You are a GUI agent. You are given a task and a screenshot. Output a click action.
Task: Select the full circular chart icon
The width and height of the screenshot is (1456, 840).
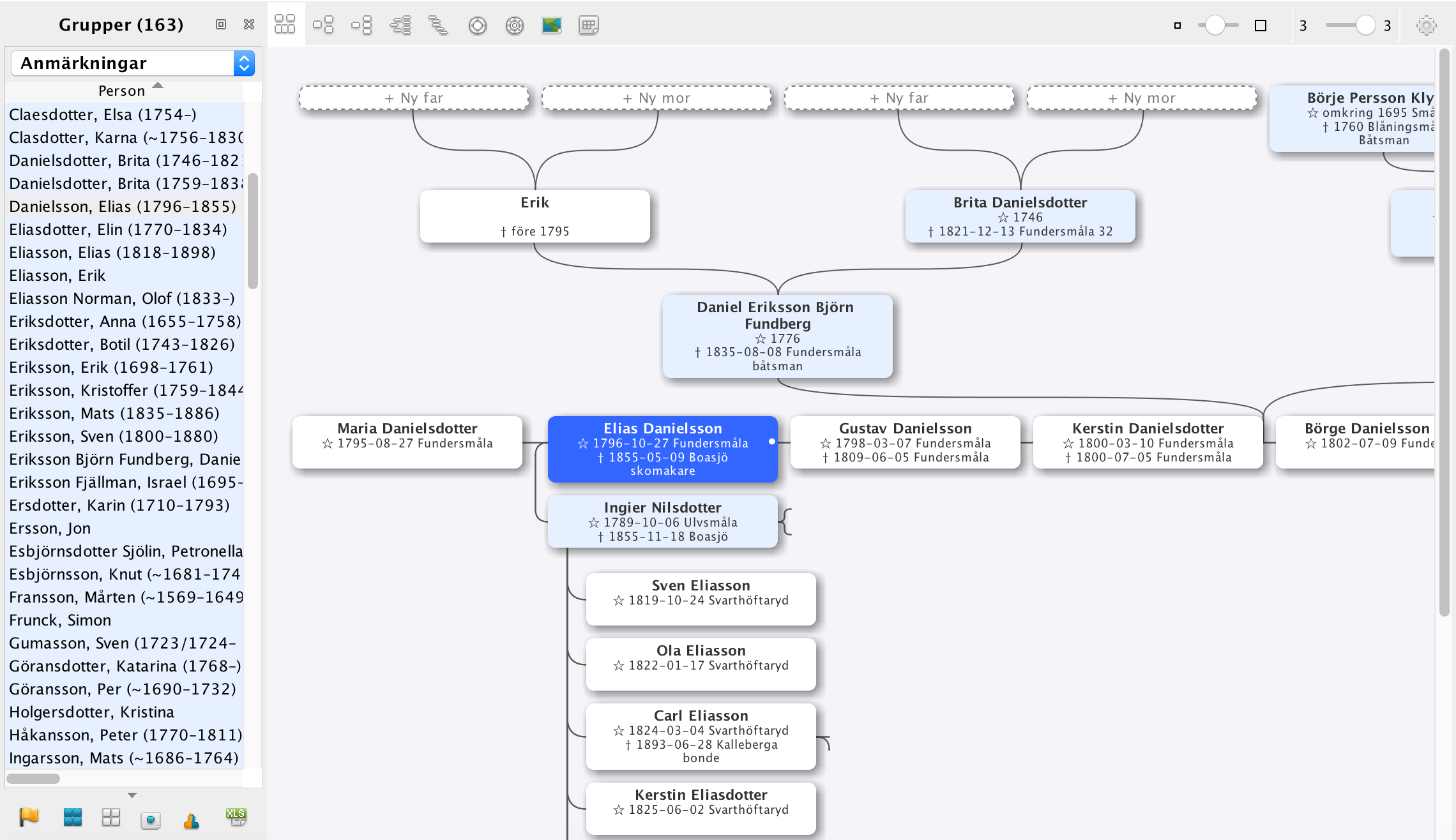coord(514,26)
